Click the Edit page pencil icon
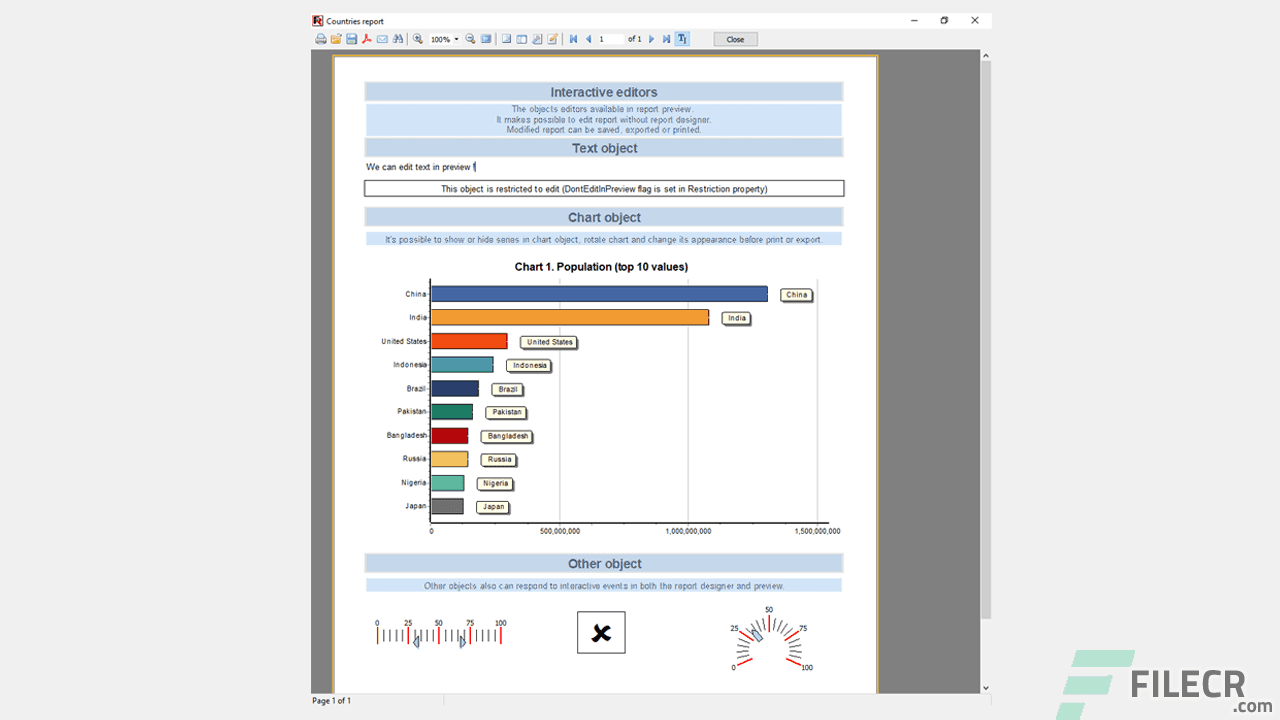Screen dimensions: 1280x720 coord(552,39)
